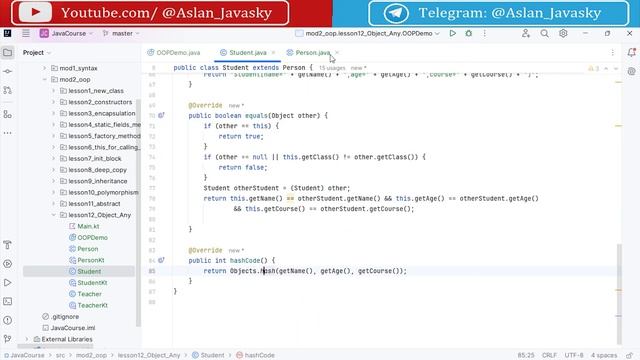Switch to the OOPDemo.java tab
Screen dimensions: 640x360
174,53
